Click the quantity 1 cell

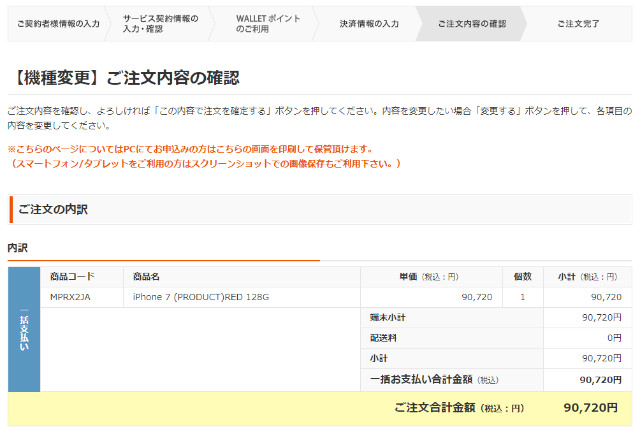pyautogui.click(x=522, y=297)
